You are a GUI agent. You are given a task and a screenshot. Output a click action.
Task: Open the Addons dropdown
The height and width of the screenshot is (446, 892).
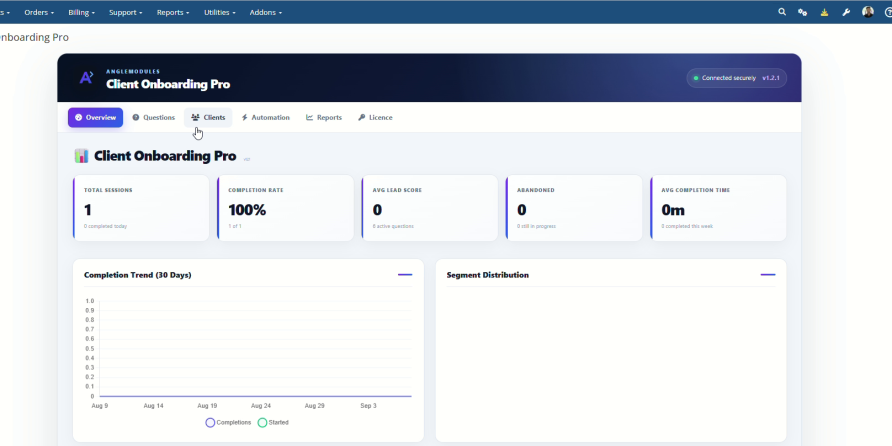click(x=266, y=12)
